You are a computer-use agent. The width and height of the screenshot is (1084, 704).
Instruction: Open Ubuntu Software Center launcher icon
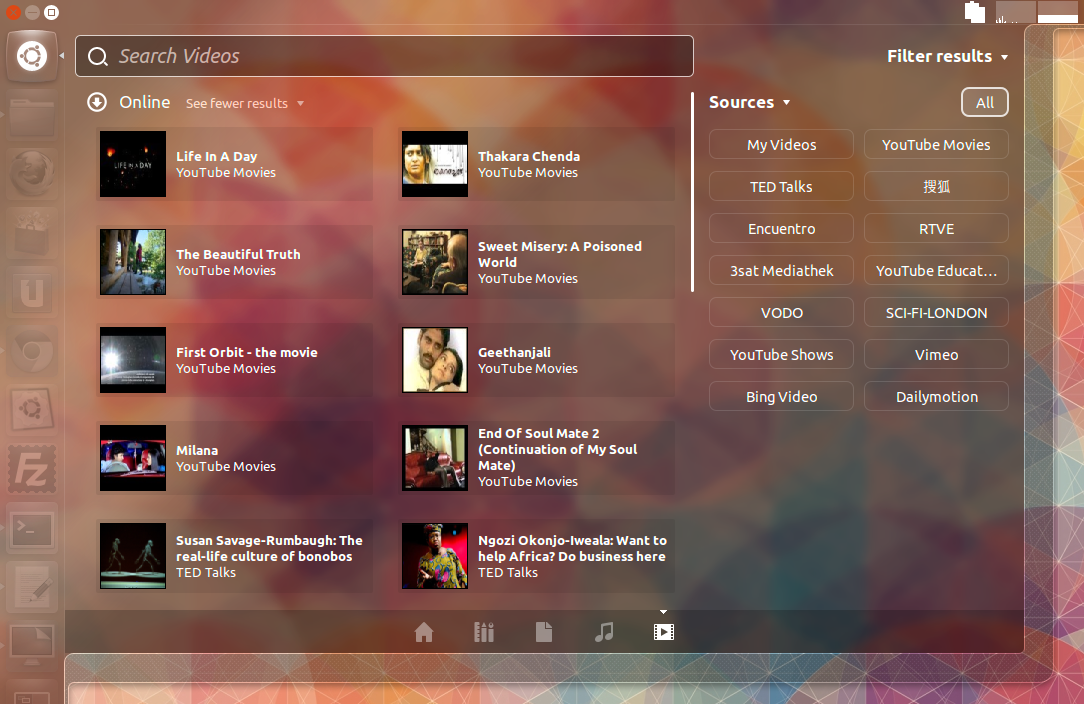(x=32, y=233)
